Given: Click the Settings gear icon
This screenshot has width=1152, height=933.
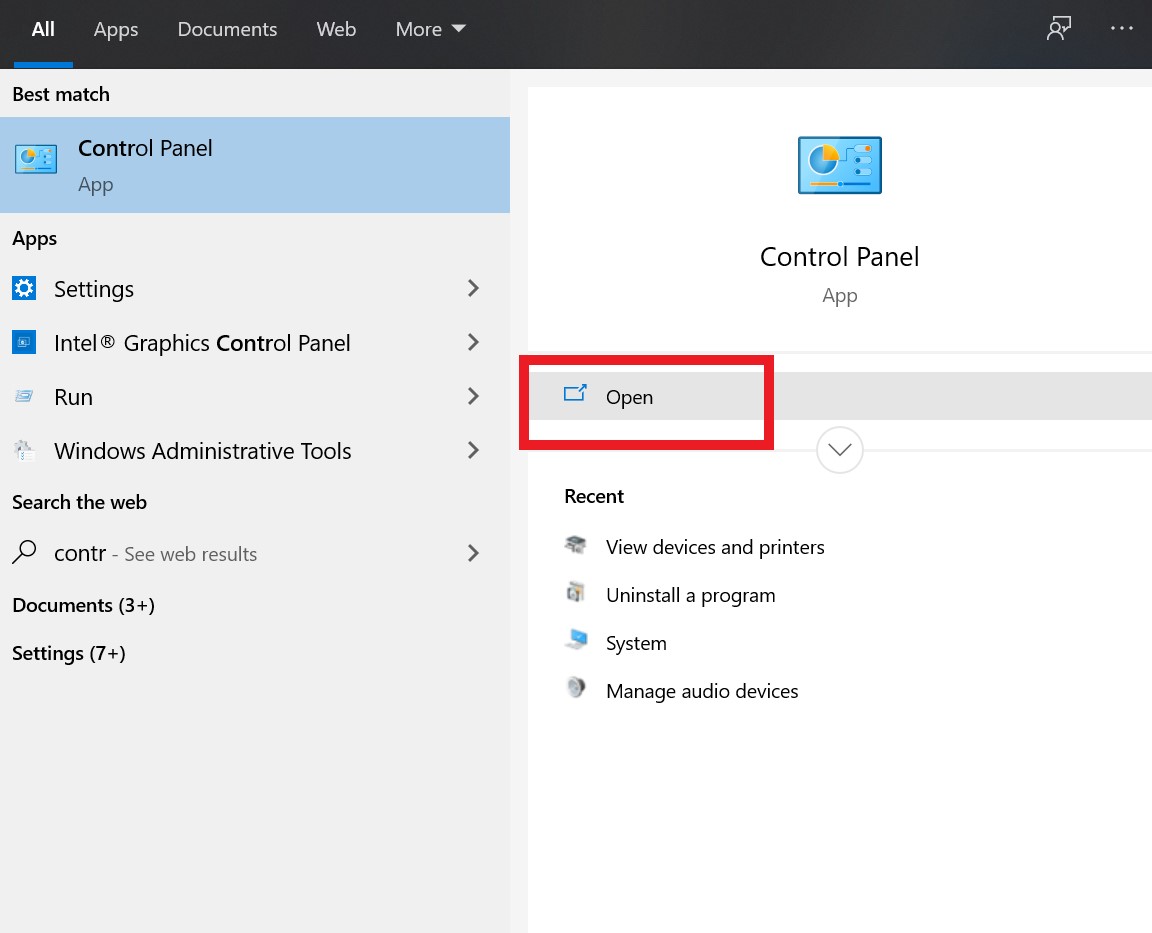Looking at the screenshot, I should 24,288.
